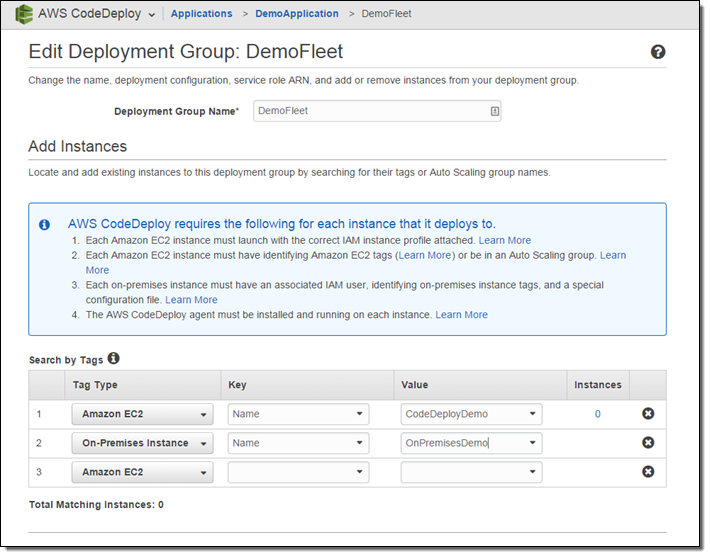Image resolution: width=710 pixels, height=557 pixels.
Task: Click the info icon in the blue notice box
Action: tap(44, 225)
